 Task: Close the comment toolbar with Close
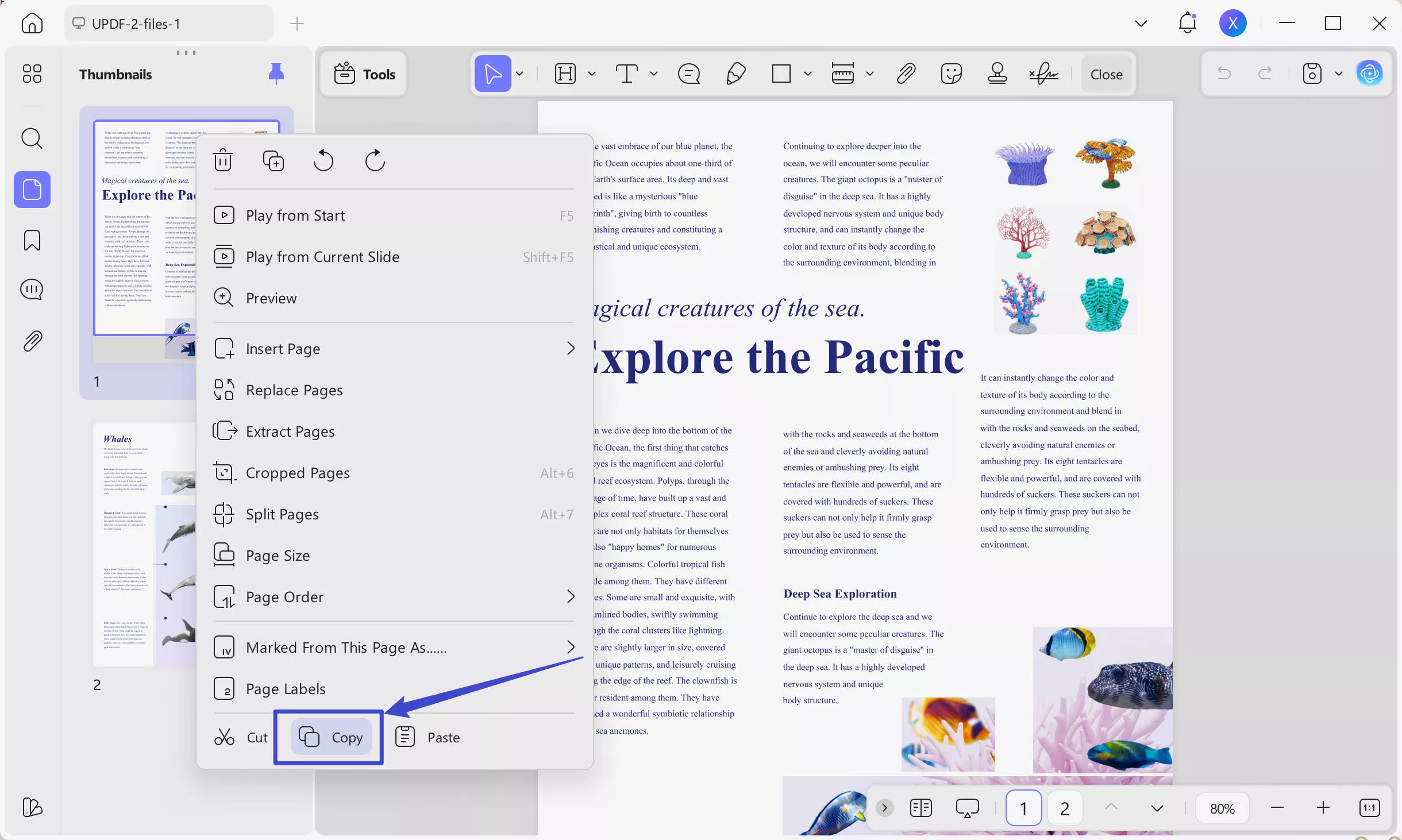tap(1107, 74)
